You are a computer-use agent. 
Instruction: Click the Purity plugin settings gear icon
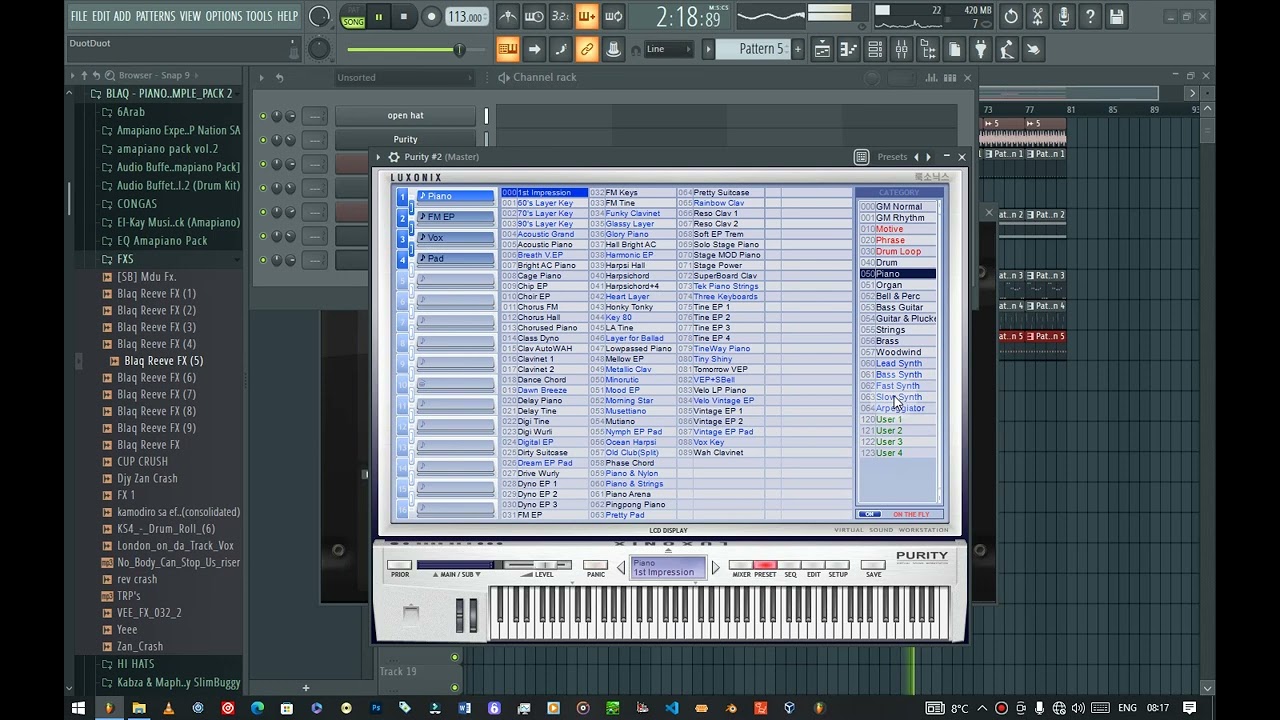click(x=394, y=157)
